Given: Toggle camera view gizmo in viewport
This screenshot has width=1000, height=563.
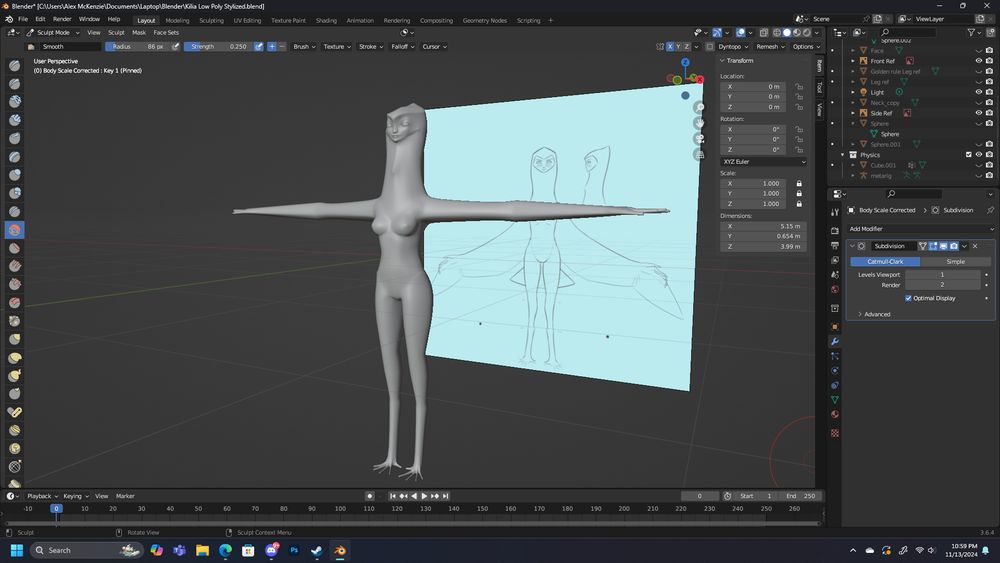Looking at the screenshot, I should point(700,139).
